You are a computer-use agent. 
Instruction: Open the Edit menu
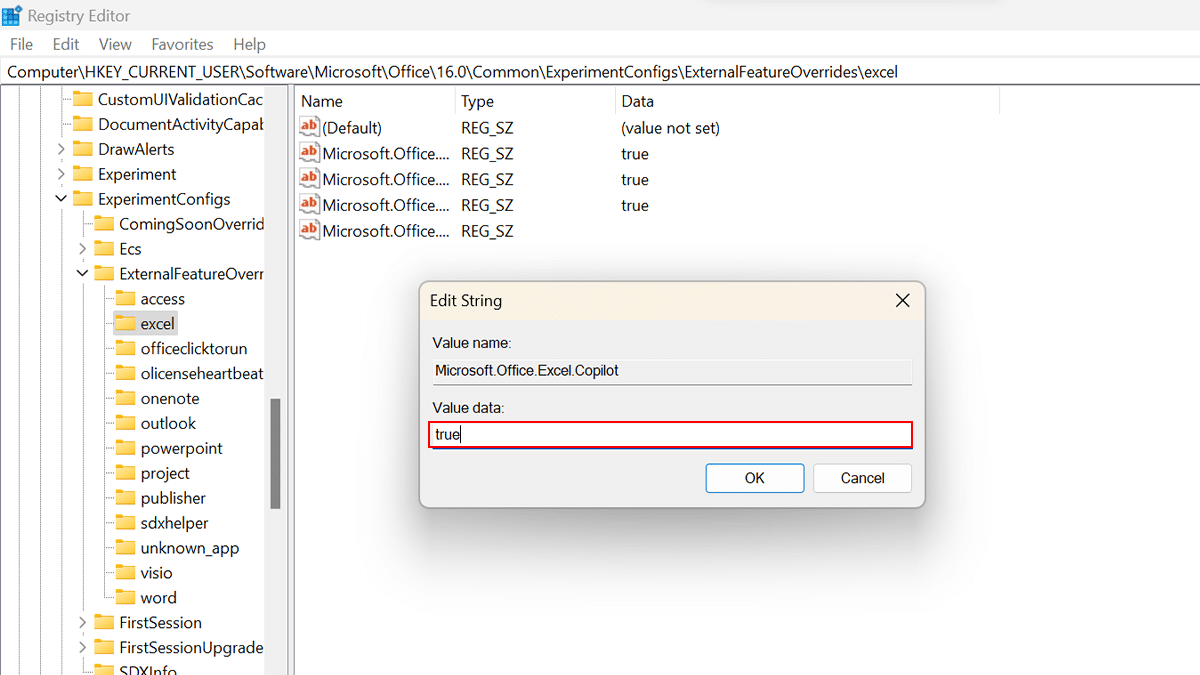(x=66, y=44)
